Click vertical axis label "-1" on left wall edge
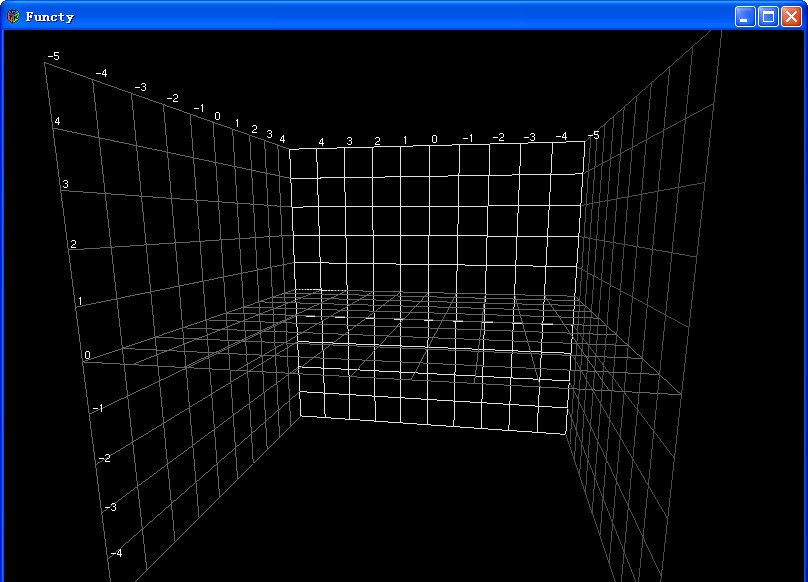 [x=98, y=408]
